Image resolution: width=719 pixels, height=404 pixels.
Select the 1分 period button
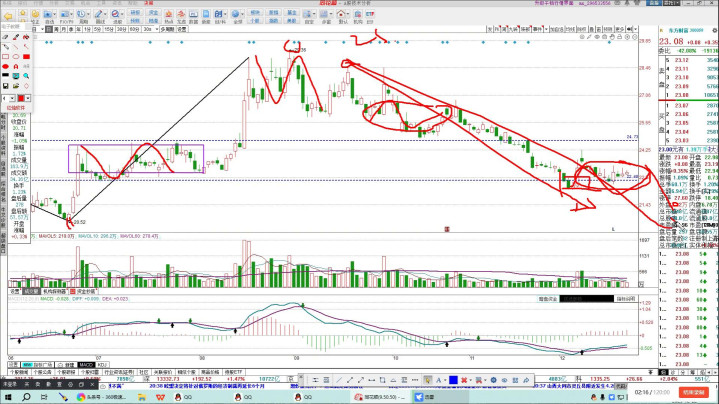point(87,29)
